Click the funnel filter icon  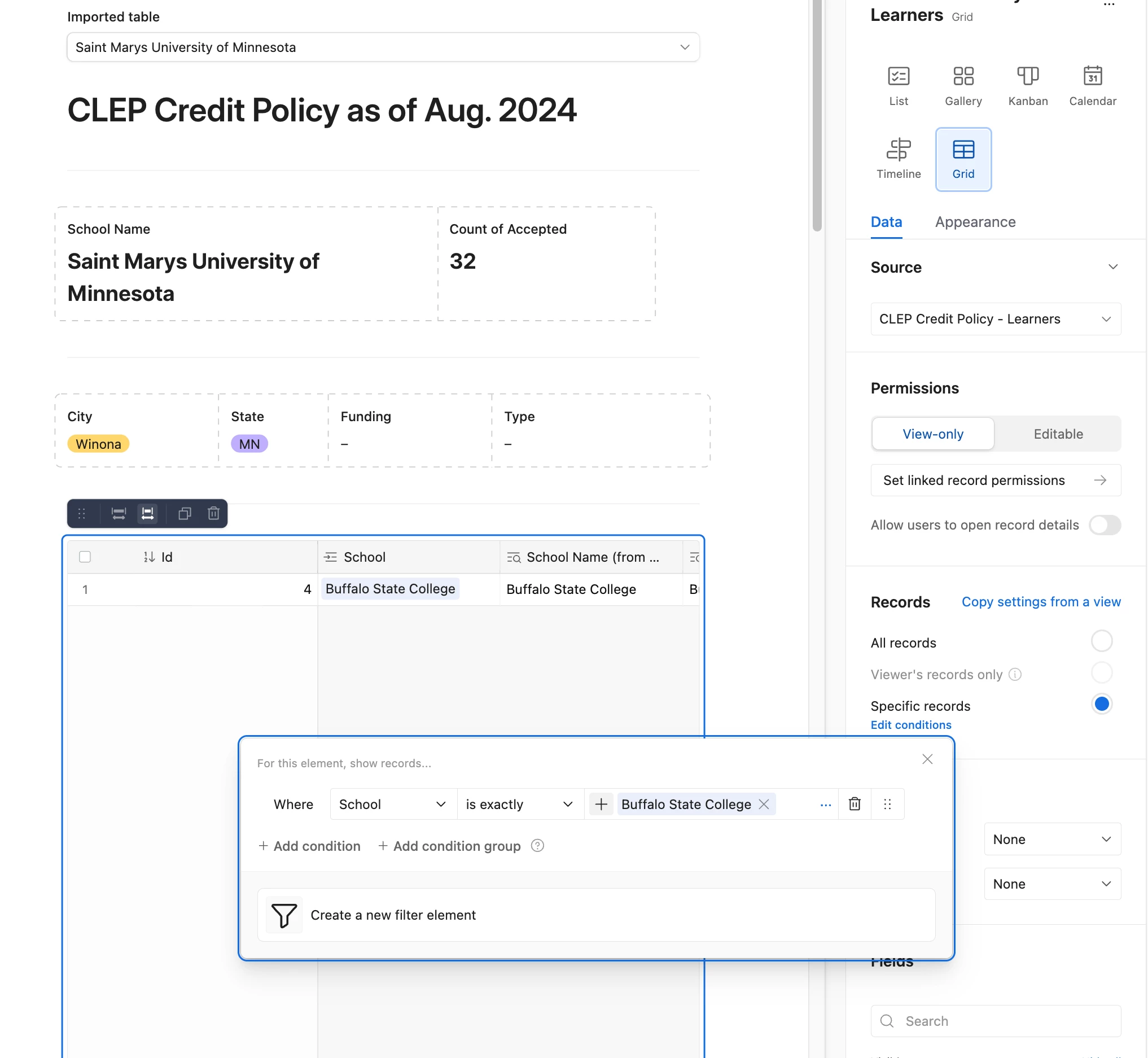(x=284, y=914)
